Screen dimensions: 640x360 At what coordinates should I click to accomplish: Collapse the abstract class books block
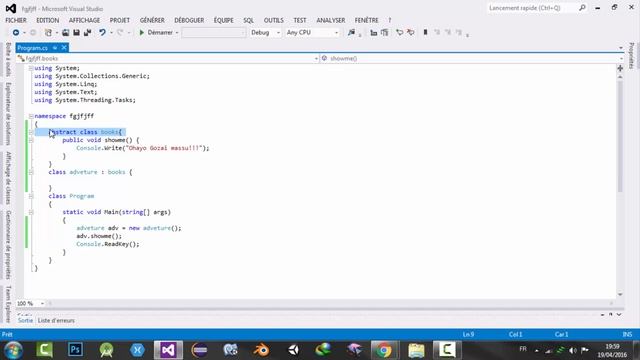(x=31, y=132)
